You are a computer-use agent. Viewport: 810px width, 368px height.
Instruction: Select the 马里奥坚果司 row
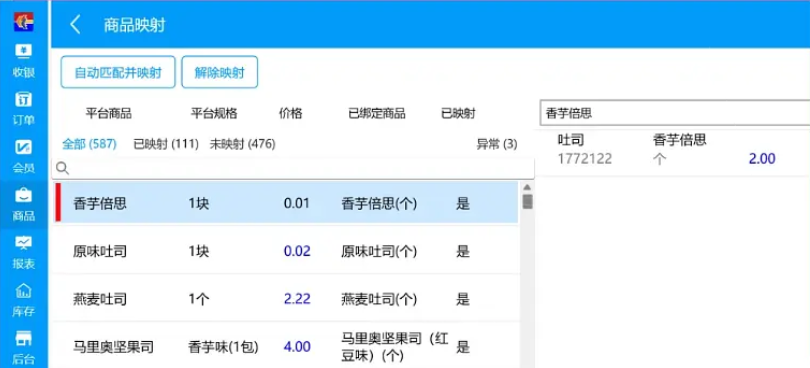tap(285, 346)
